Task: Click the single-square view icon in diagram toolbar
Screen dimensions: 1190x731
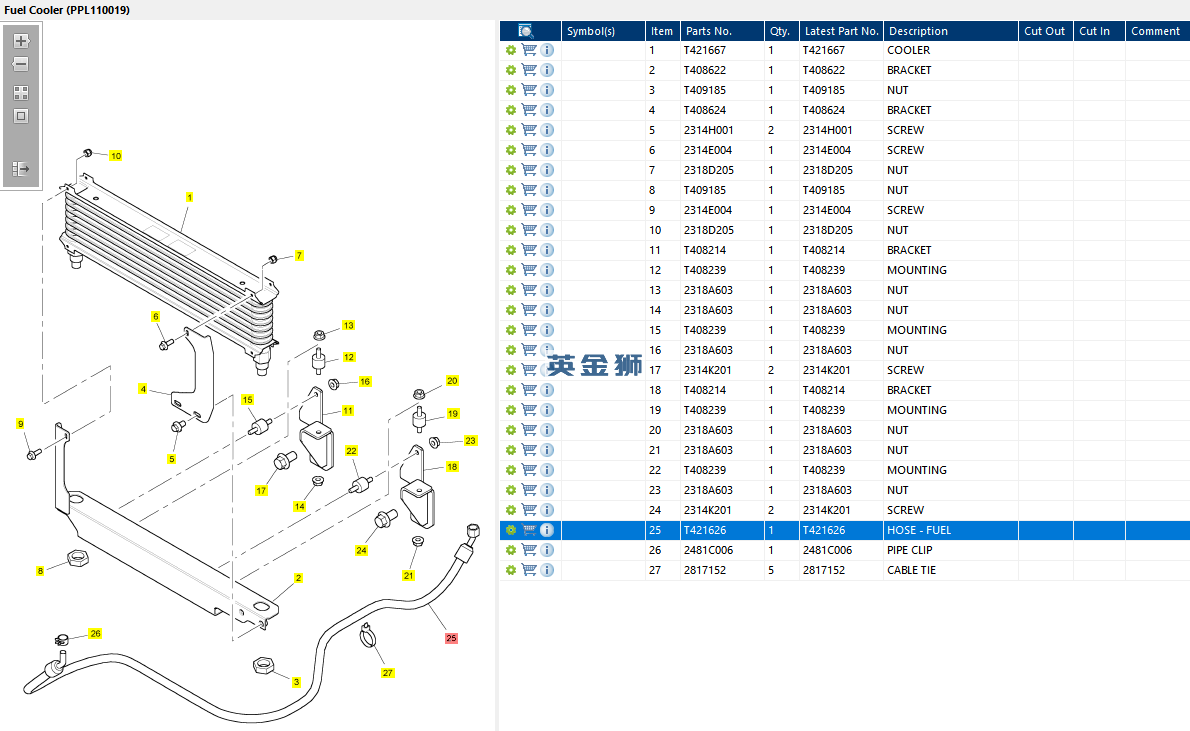Action: click(x=20, y=116)
